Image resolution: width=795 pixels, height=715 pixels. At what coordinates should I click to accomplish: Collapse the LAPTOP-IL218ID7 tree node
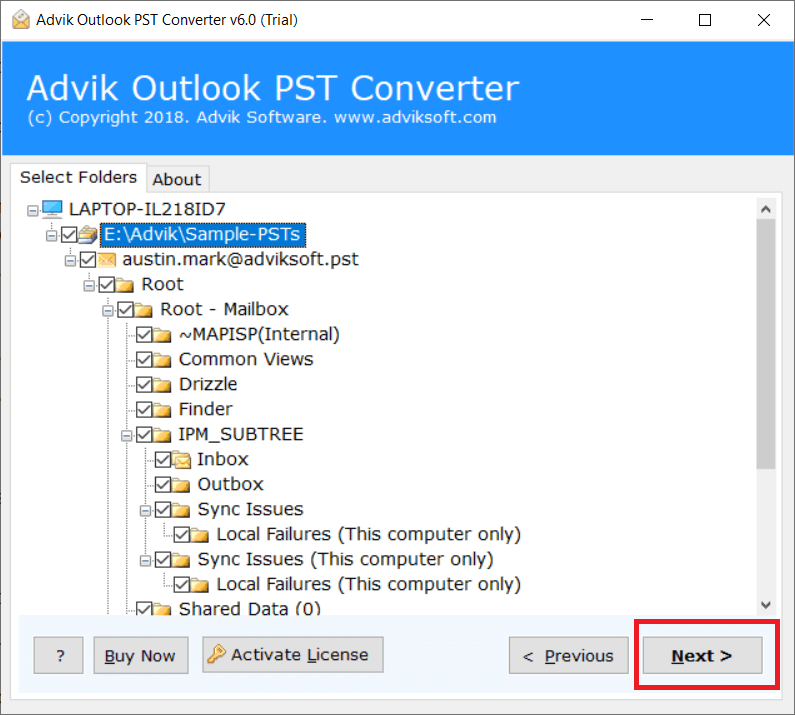(32, 210)
